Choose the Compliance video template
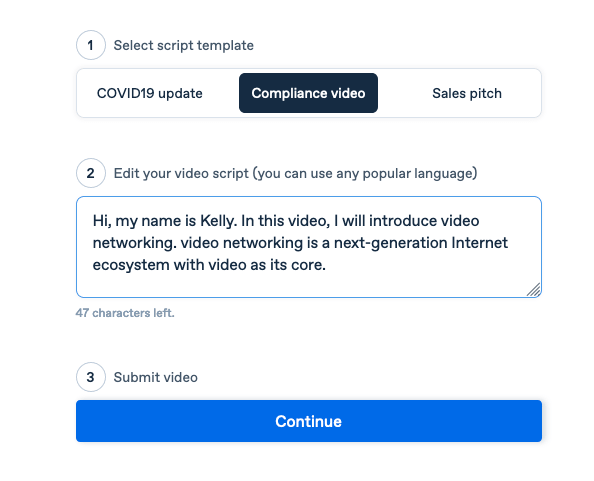 click(x=308, y=93)
